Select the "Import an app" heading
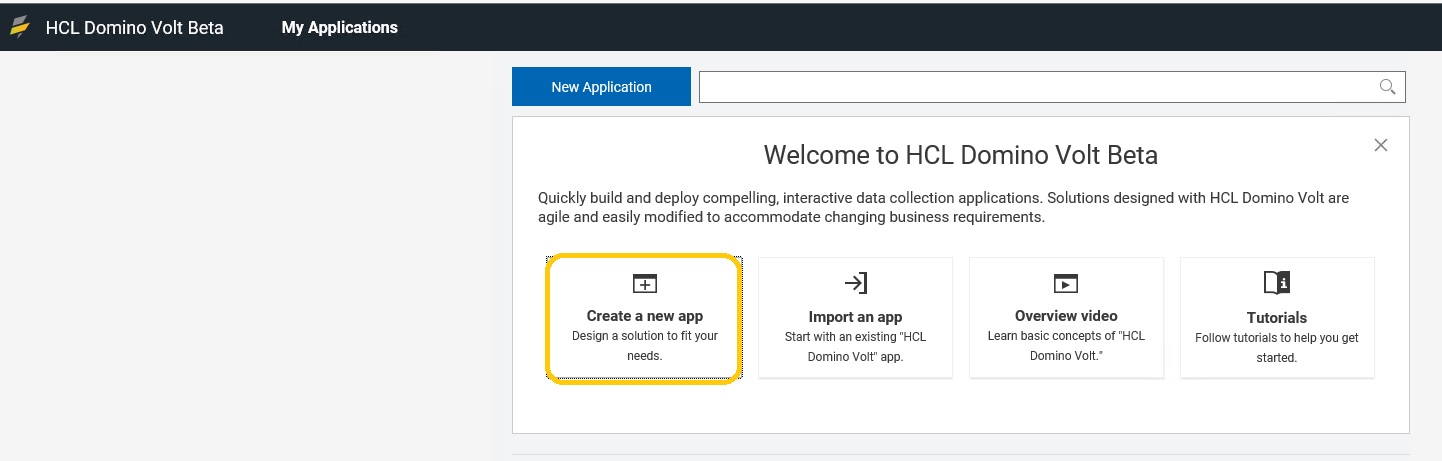This screenshot has width=1442, height=461. (x=855, y=317)
